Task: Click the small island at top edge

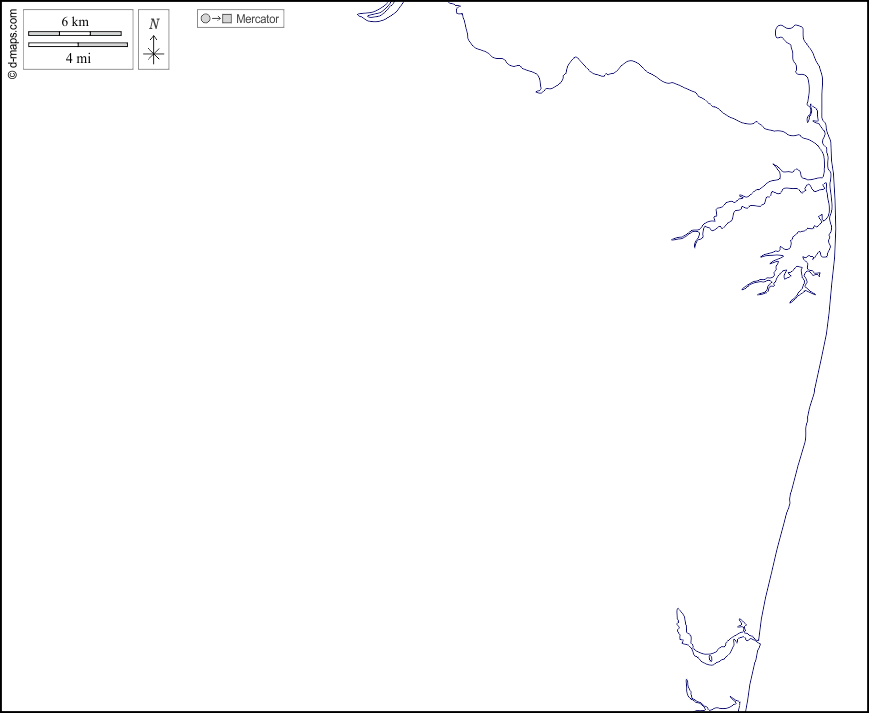Action: (375, 12)
